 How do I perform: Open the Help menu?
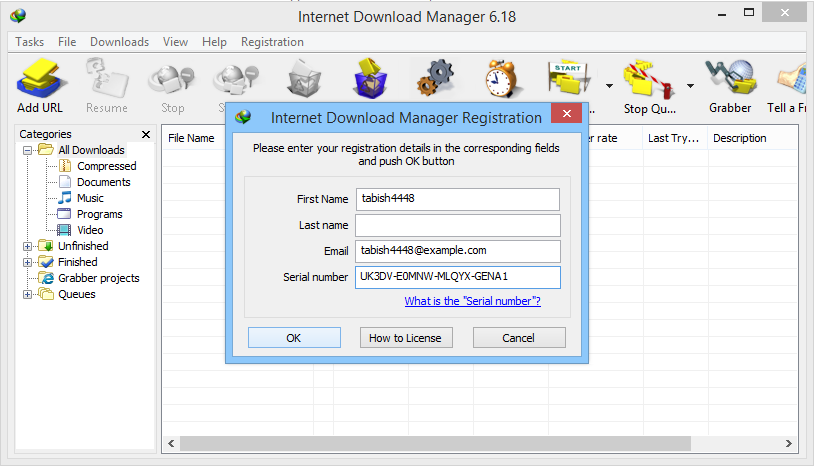click(x=214, y=42)
